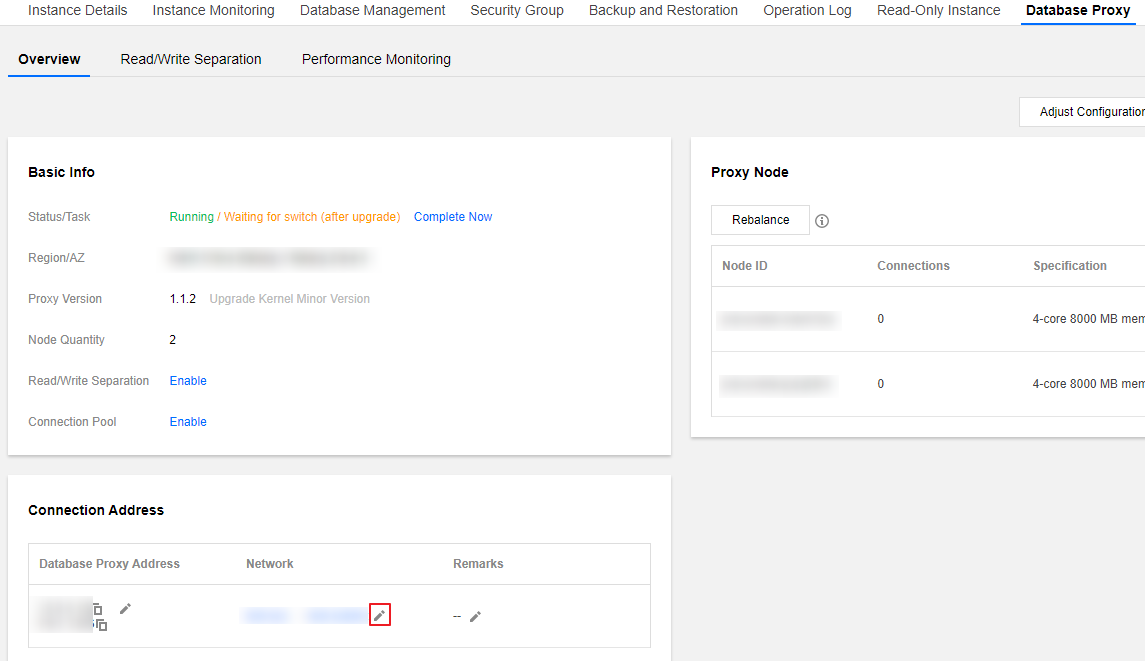Viewport: 1145px width, 661px height.
Task: Open the Operation Log tab
Action: pos(807,10)
